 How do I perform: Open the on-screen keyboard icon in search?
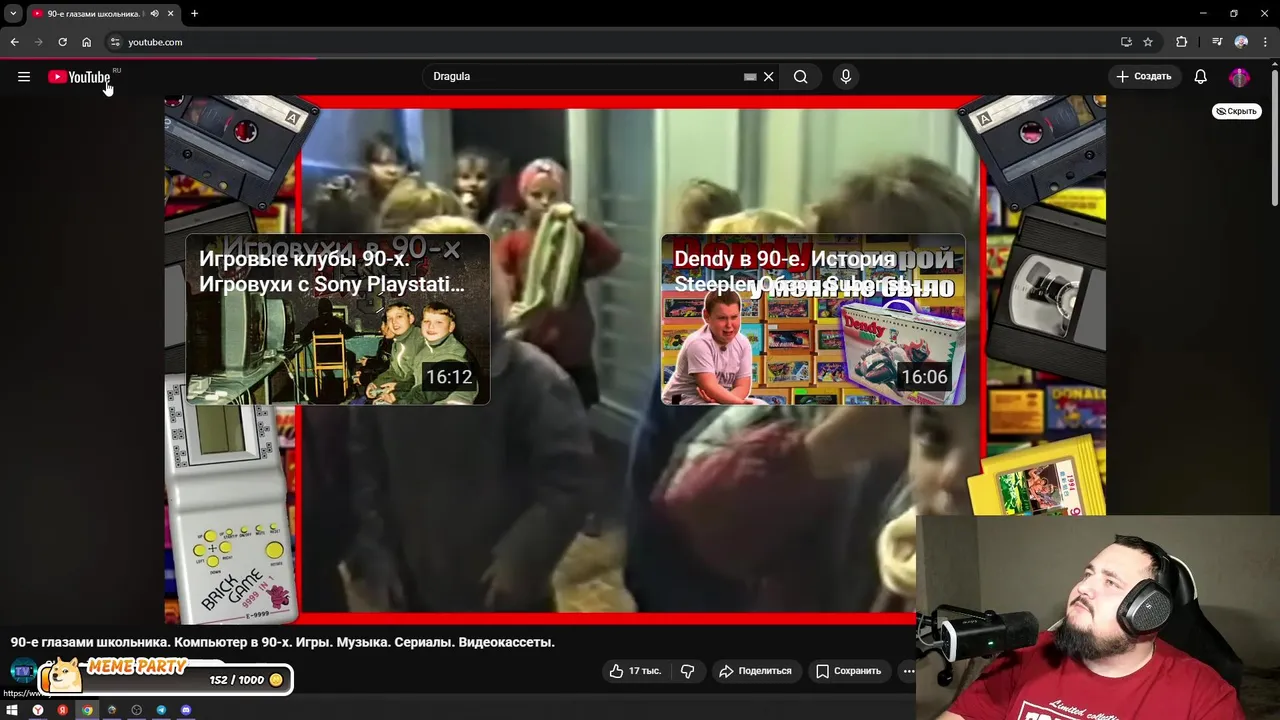click(750, 76)
